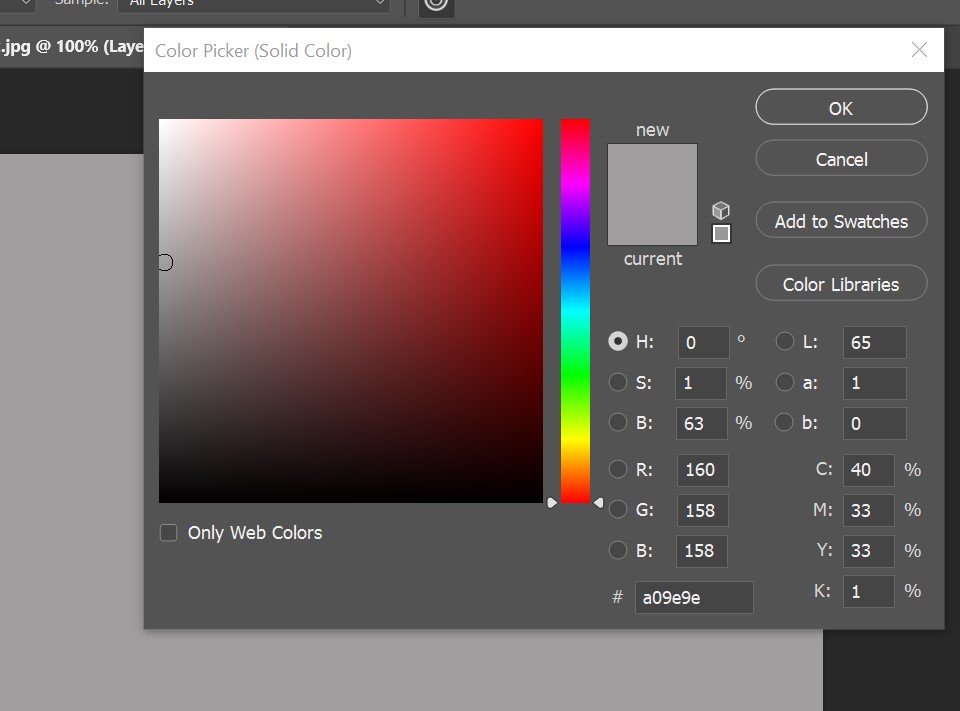Click the circular color marker in color field
Viewport: 960px width, 711px height.
click(x=165, y=262)
